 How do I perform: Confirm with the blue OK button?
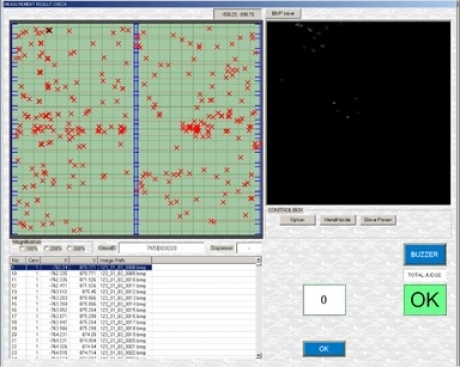pyautogui.click(x=324, y=349)
